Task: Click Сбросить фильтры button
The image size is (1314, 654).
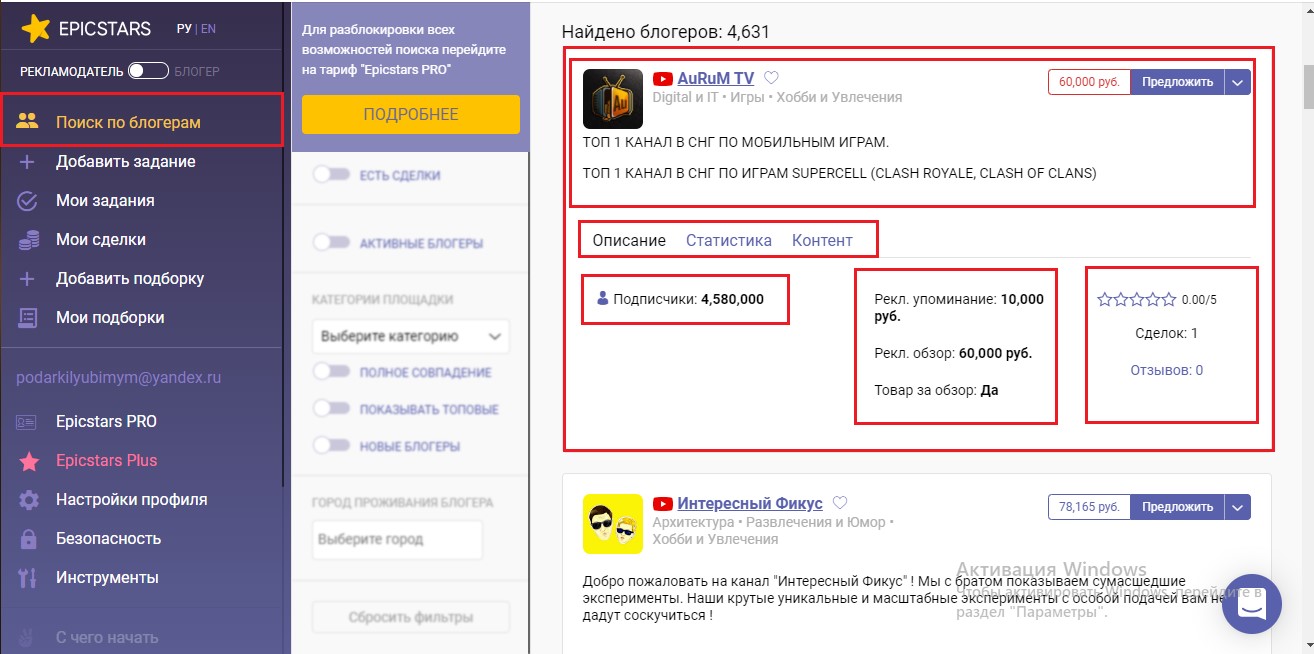Action: [x=411, y=617]
